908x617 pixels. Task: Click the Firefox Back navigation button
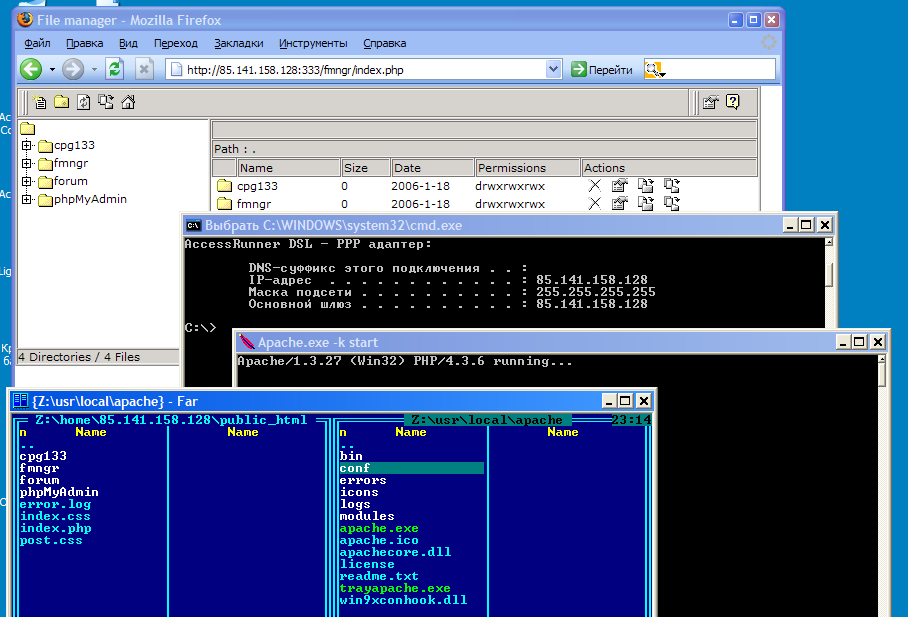[31, 69]
